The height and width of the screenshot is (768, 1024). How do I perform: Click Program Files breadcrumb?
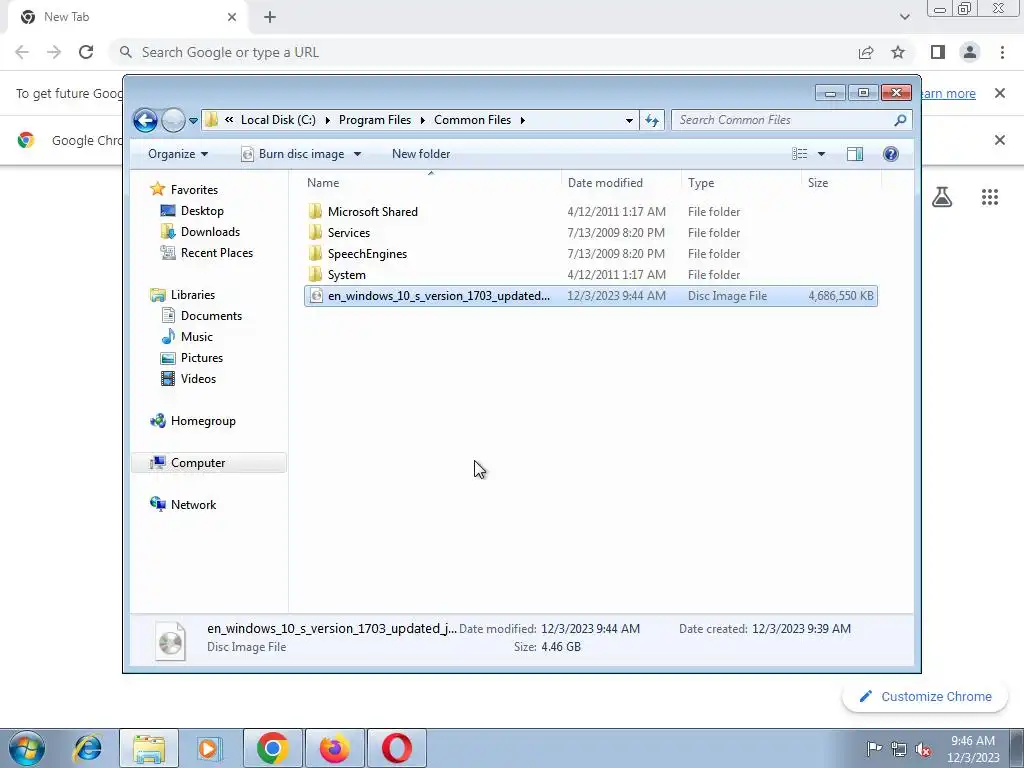(375, 120)
